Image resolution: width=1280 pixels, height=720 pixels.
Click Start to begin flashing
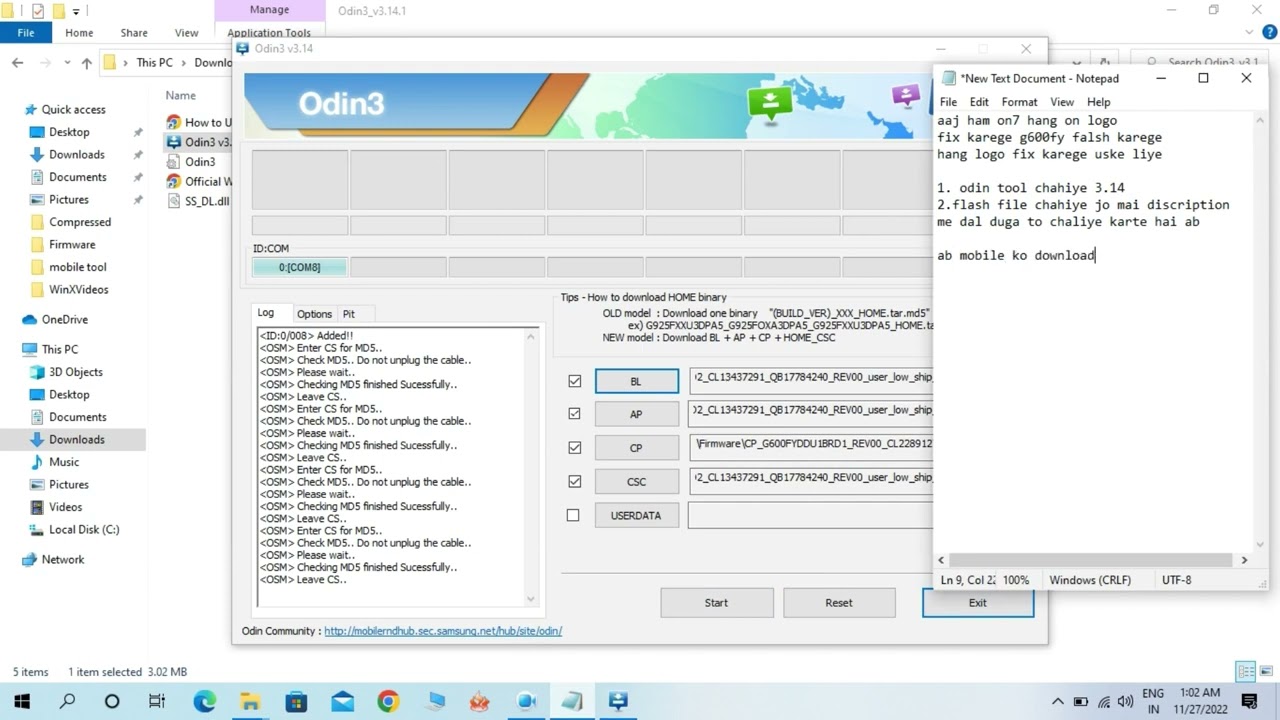coord(716,603)
